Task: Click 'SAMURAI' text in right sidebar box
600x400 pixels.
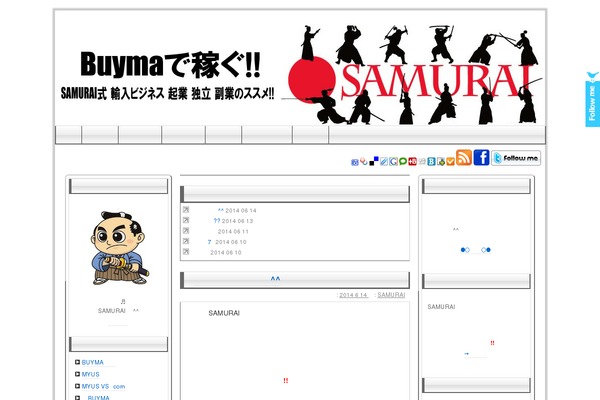Action: coord(441,307)
